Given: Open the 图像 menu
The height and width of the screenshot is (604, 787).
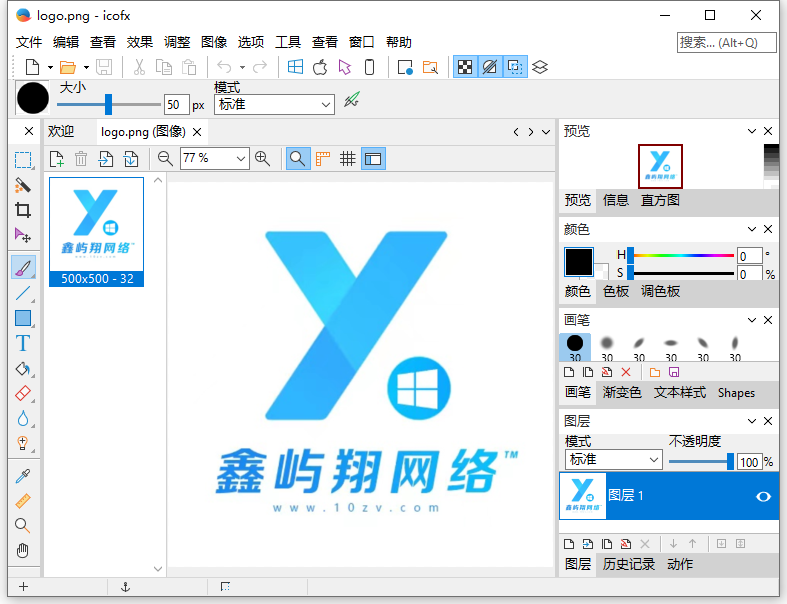Looking at the screenshot, I should pyautogui.click(x=214, y=42).
